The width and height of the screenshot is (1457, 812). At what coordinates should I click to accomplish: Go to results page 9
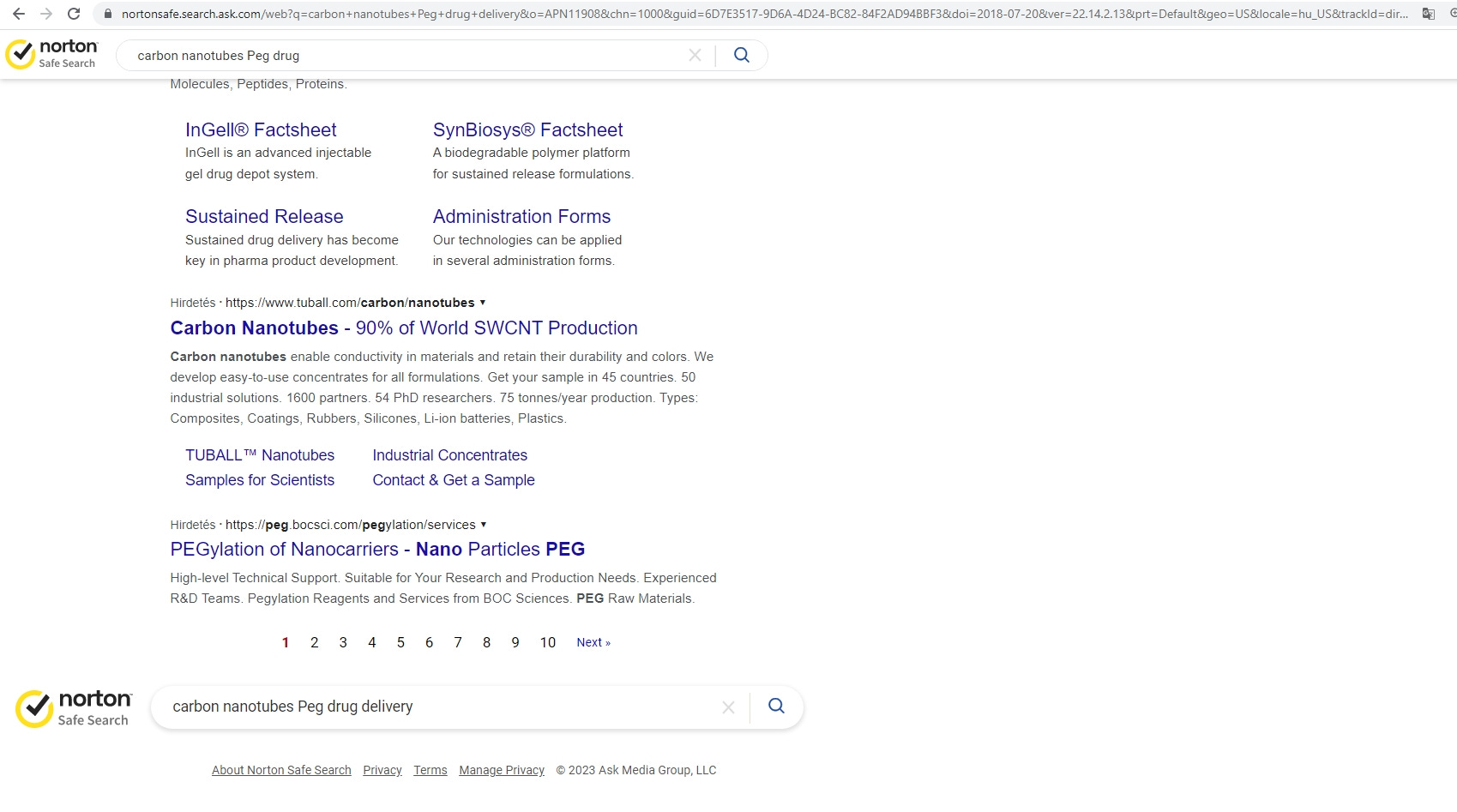click(515, 642)
